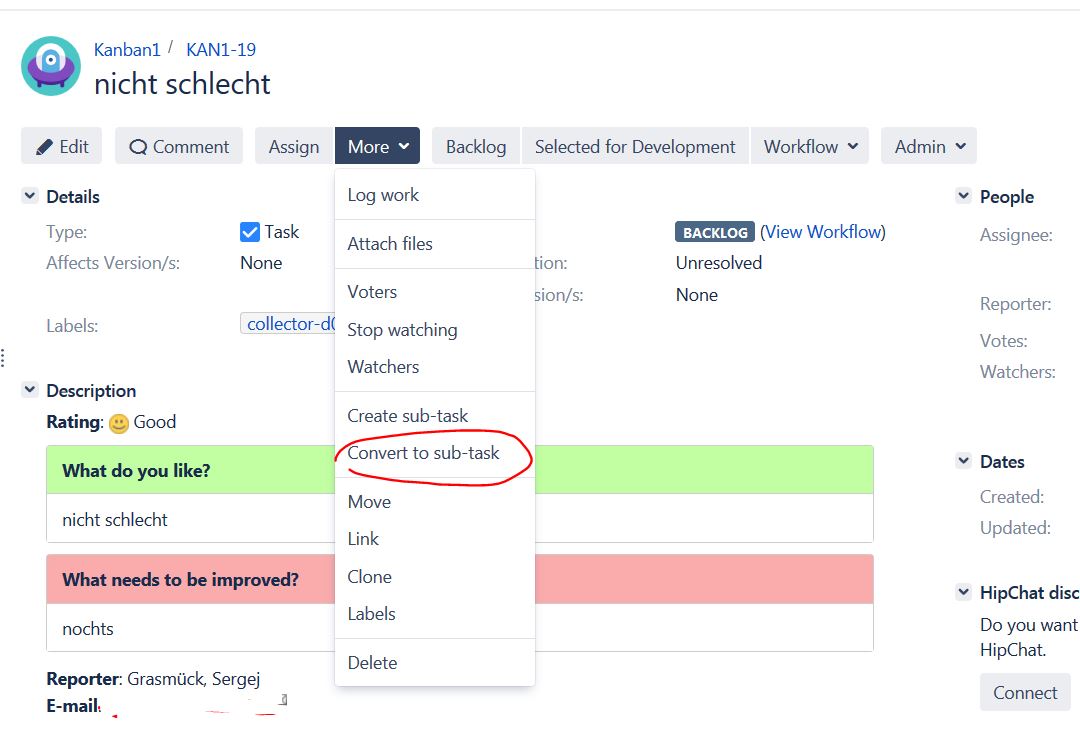Click the What needs to be improved? heading

(180, 580)
